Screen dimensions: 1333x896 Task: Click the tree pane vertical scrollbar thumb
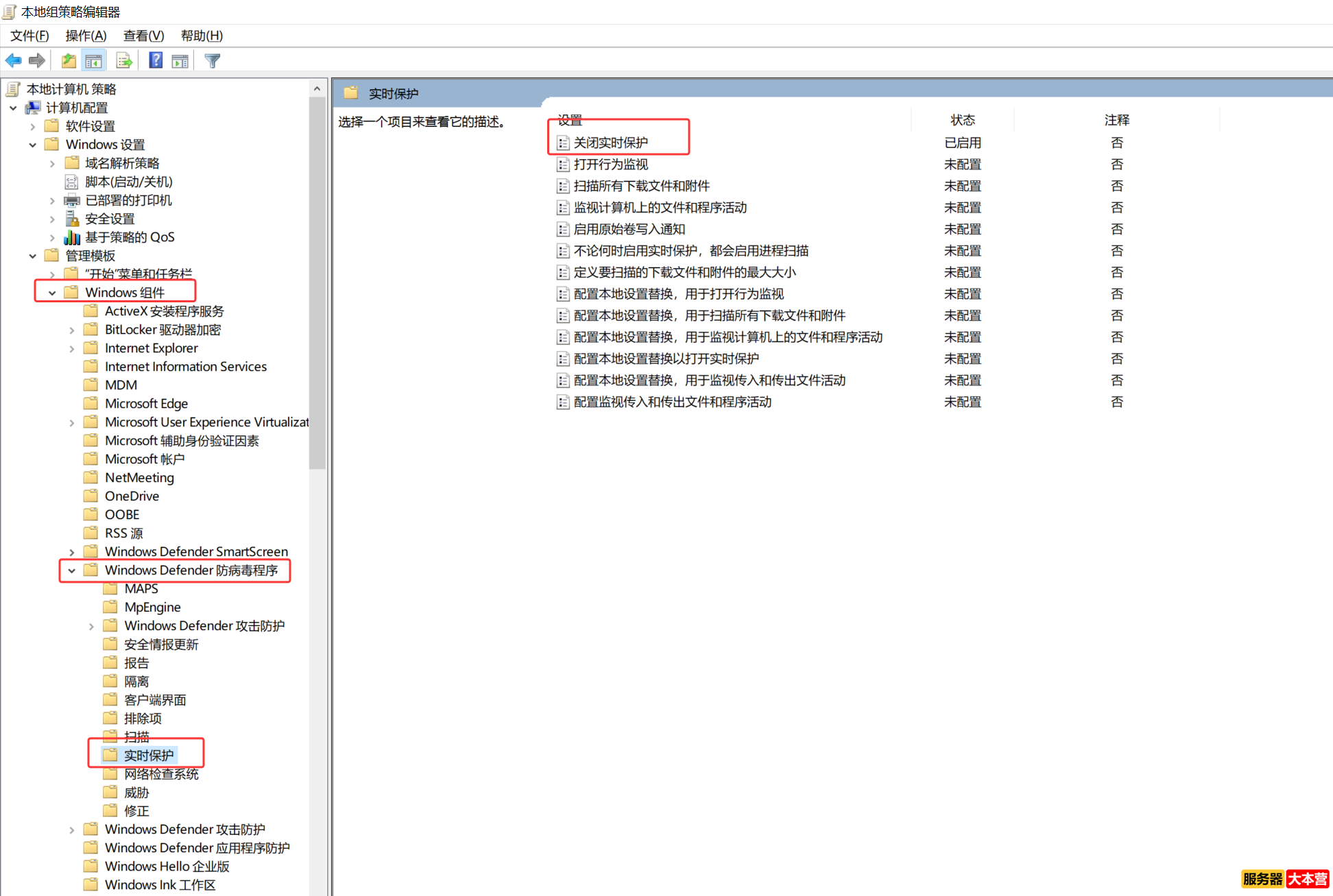[x=317, y=282]
